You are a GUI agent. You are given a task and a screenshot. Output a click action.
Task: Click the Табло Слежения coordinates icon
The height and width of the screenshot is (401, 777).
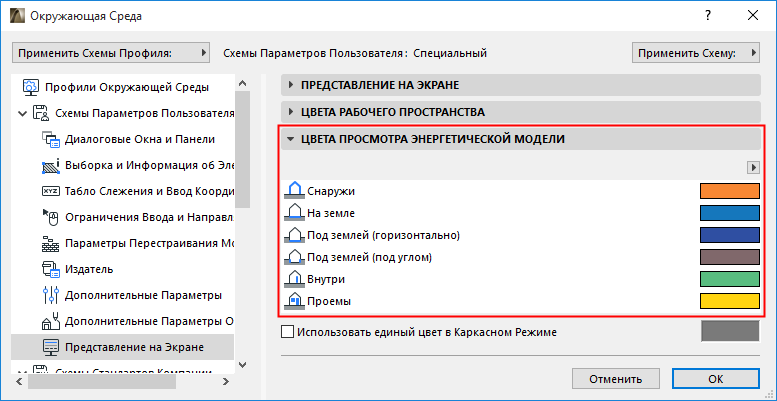pos(52,191)
